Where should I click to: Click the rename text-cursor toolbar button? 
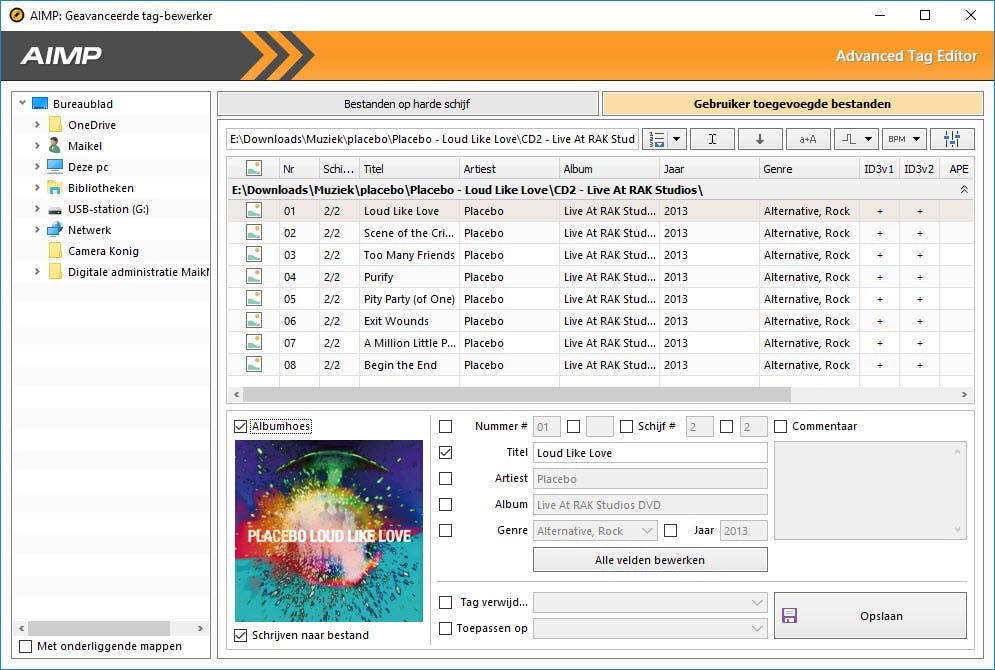(x=712, y=139)
